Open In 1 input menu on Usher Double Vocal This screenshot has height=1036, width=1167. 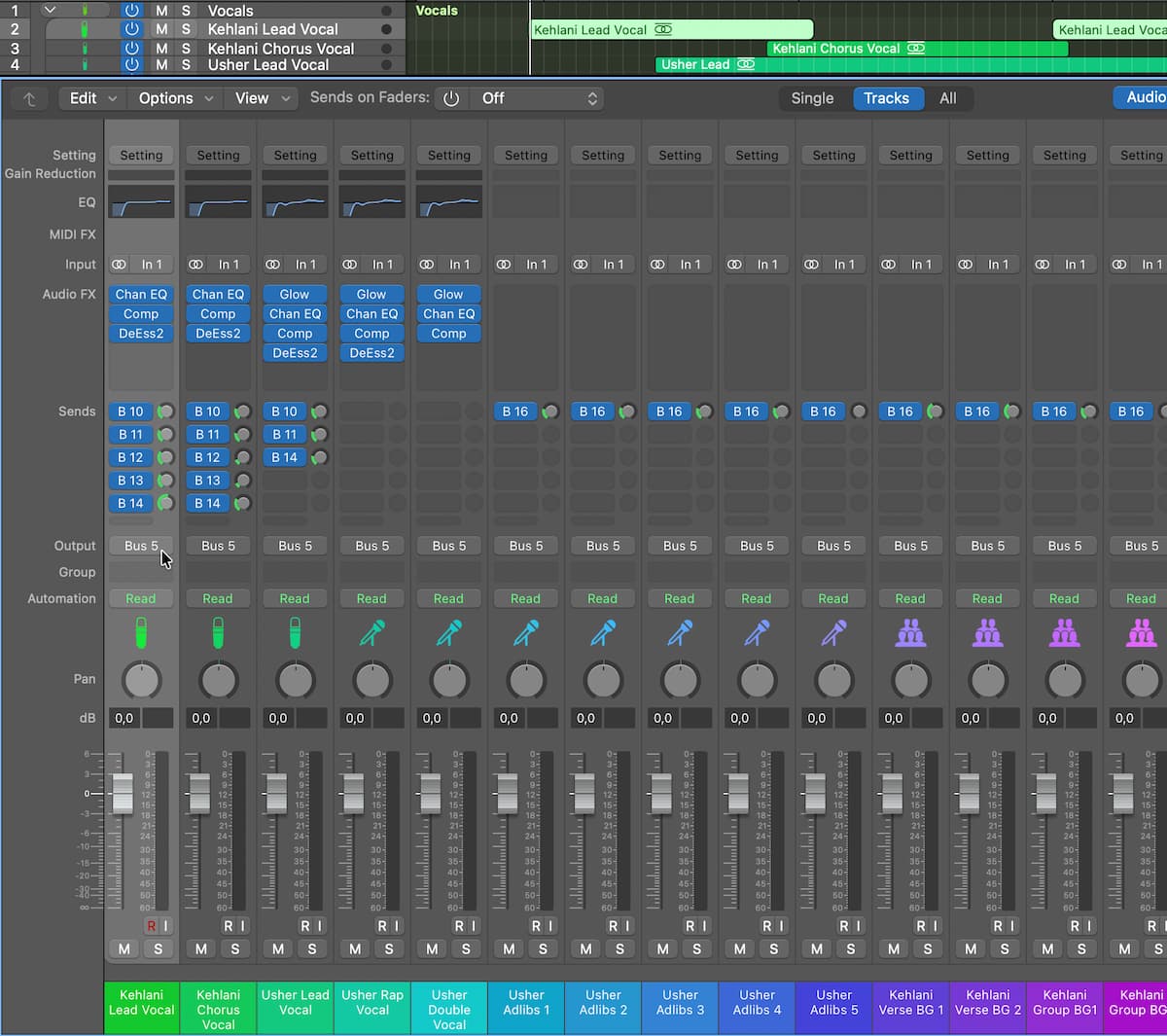pos(460,265)
